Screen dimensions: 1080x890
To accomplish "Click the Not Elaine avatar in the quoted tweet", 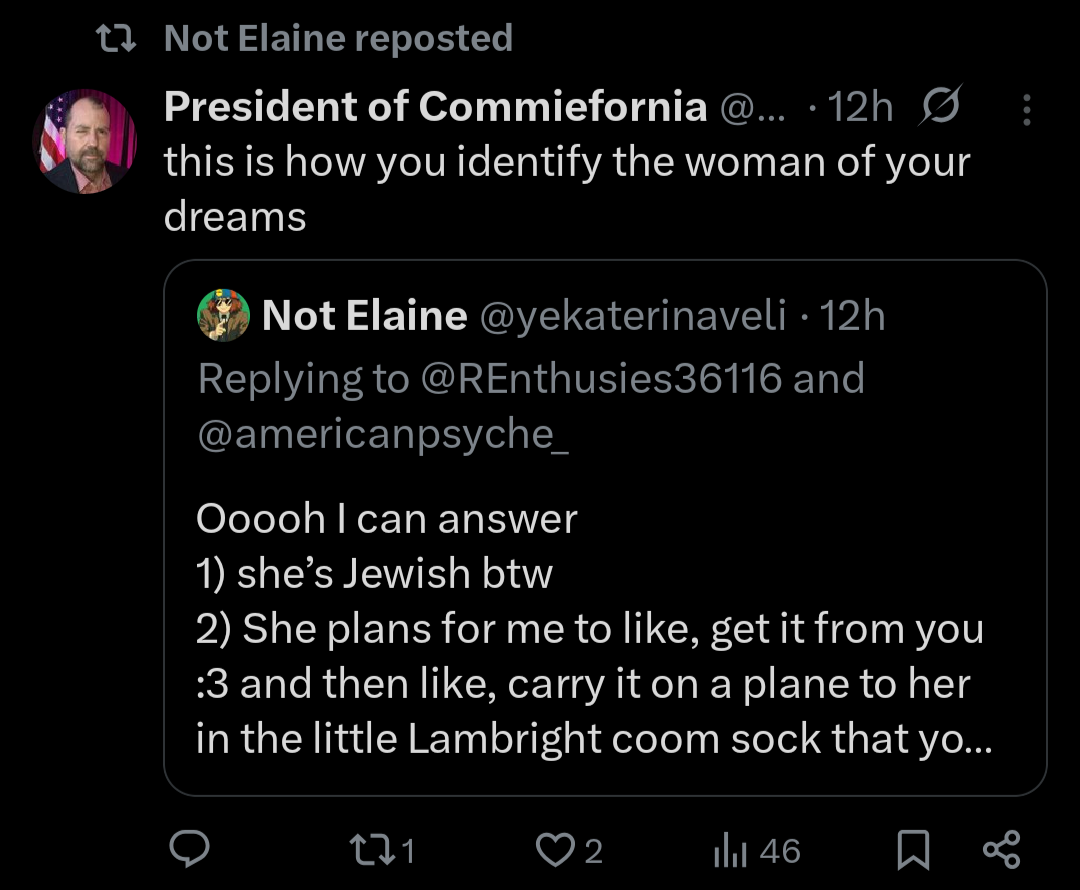I will click(224, 316).
